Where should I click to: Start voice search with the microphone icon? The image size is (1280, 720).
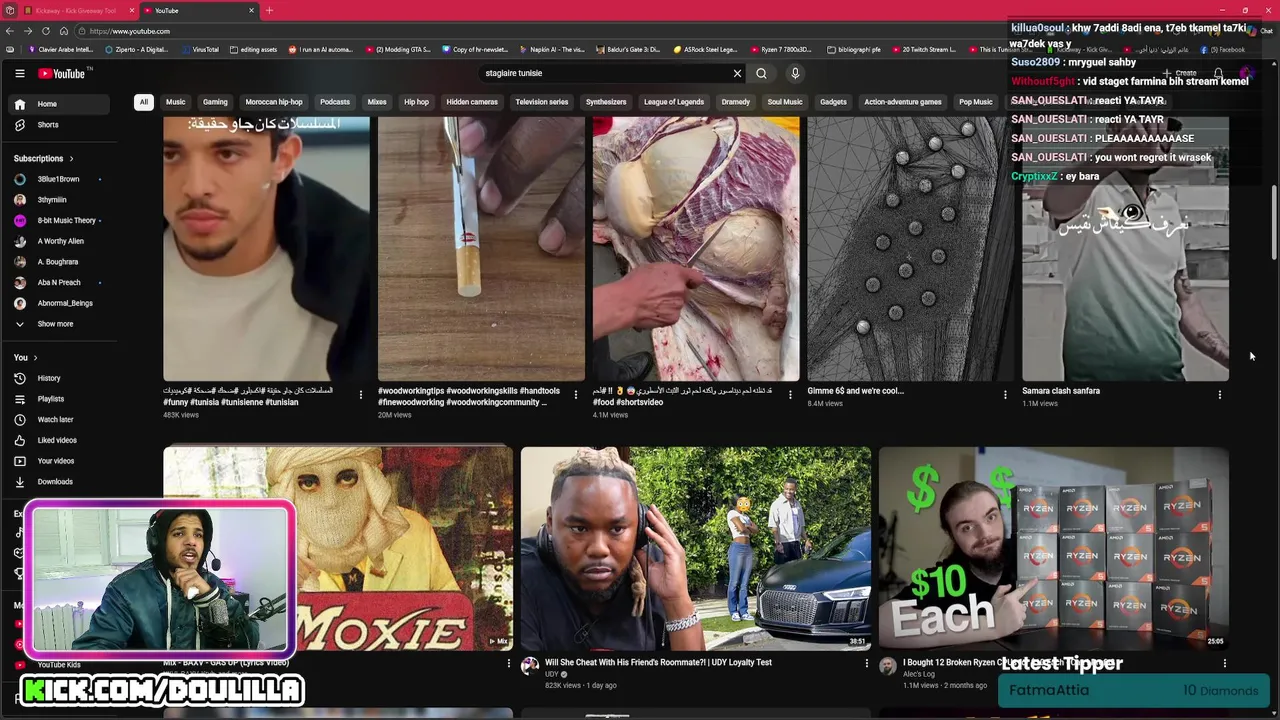coord(795,73)
